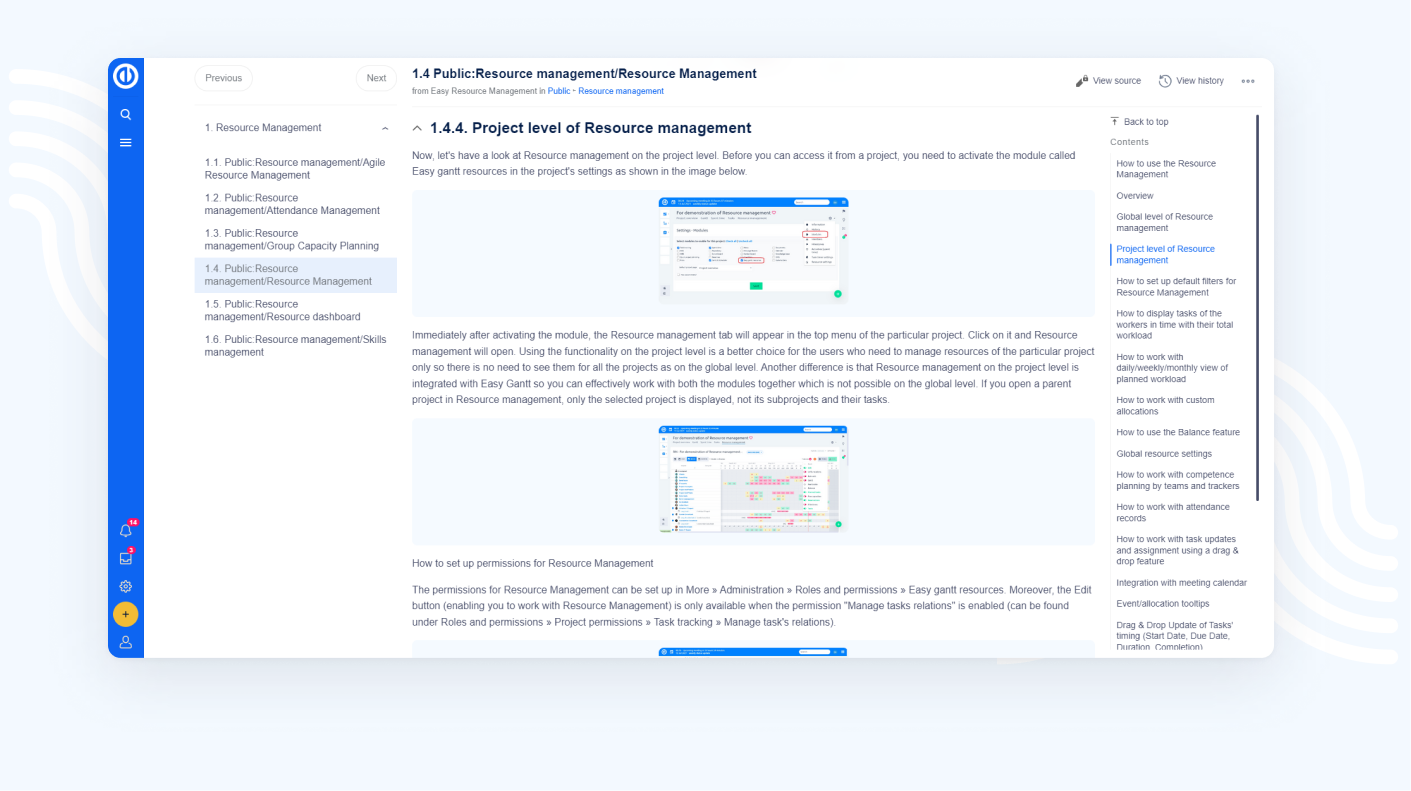The image size is (1411, 791).
Task: Open search from the sidebar magnifier icon
Action: click(x=126, y=115)
